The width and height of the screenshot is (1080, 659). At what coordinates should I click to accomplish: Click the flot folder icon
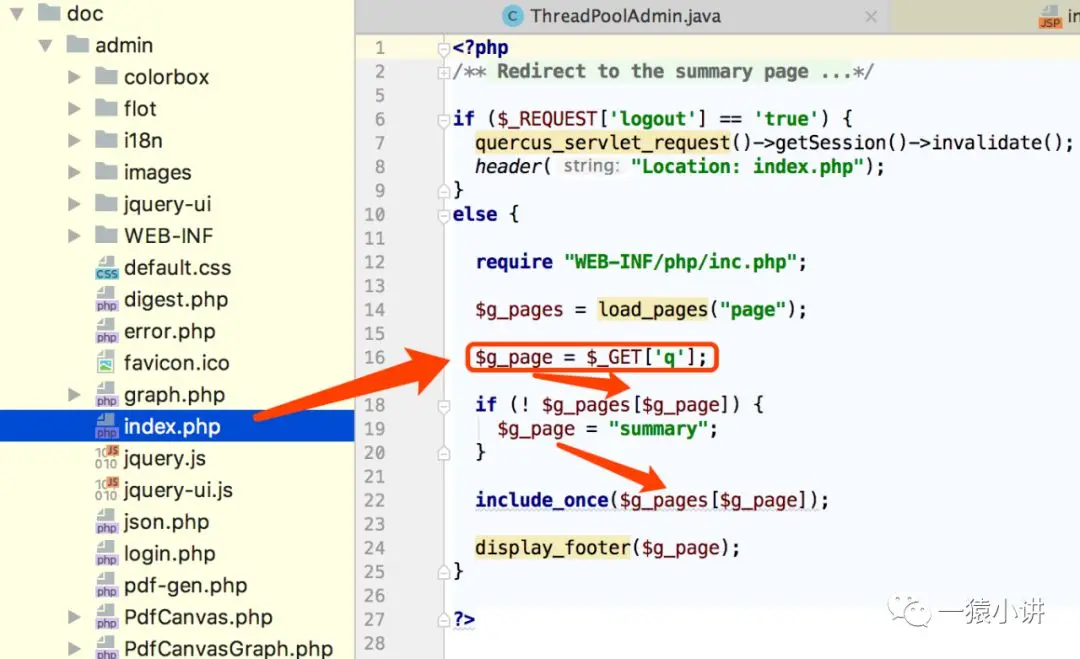point(106,107)
